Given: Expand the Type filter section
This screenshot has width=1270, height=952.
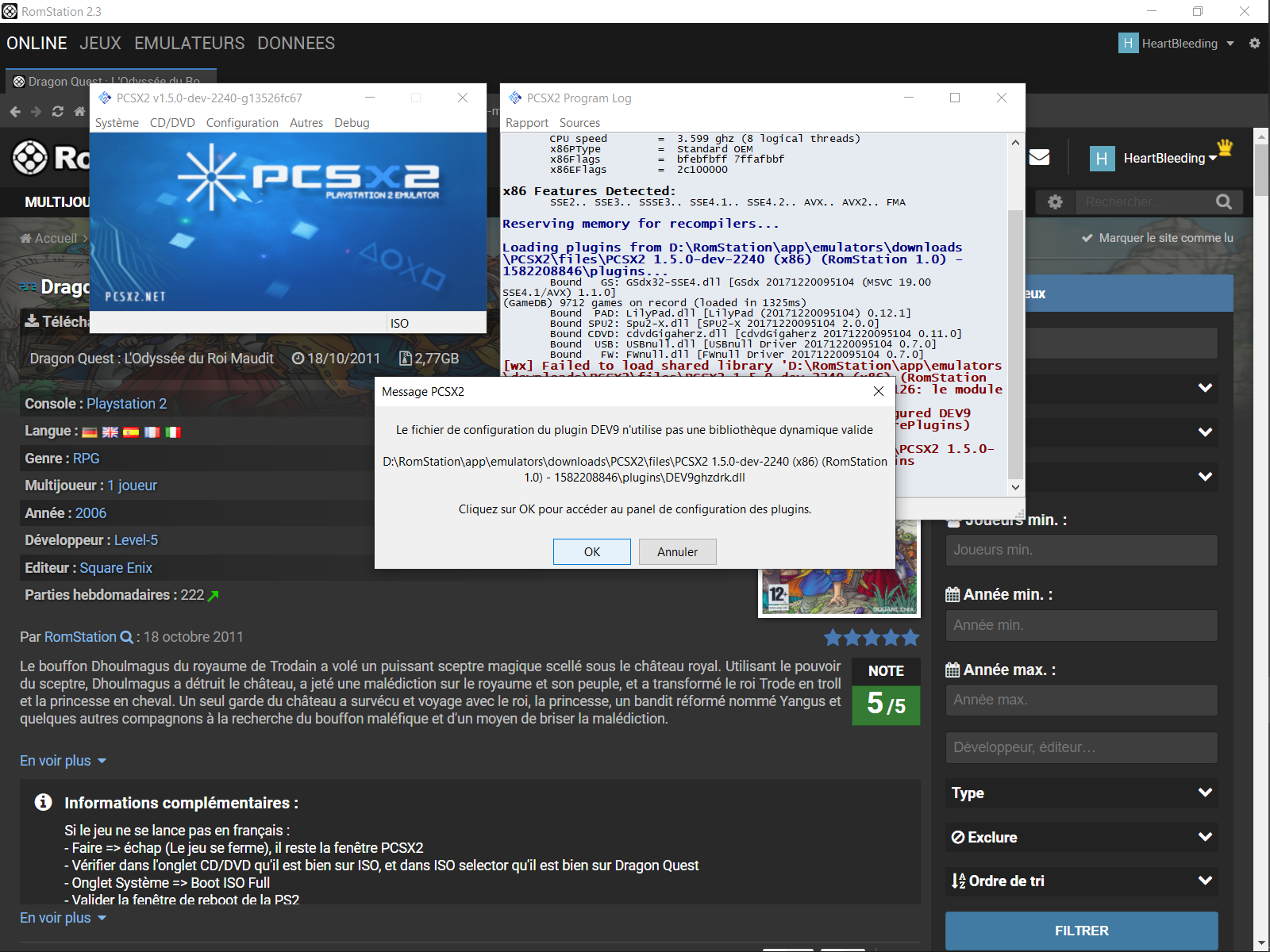Looking at the screenshot, I should click(1082, 793).
